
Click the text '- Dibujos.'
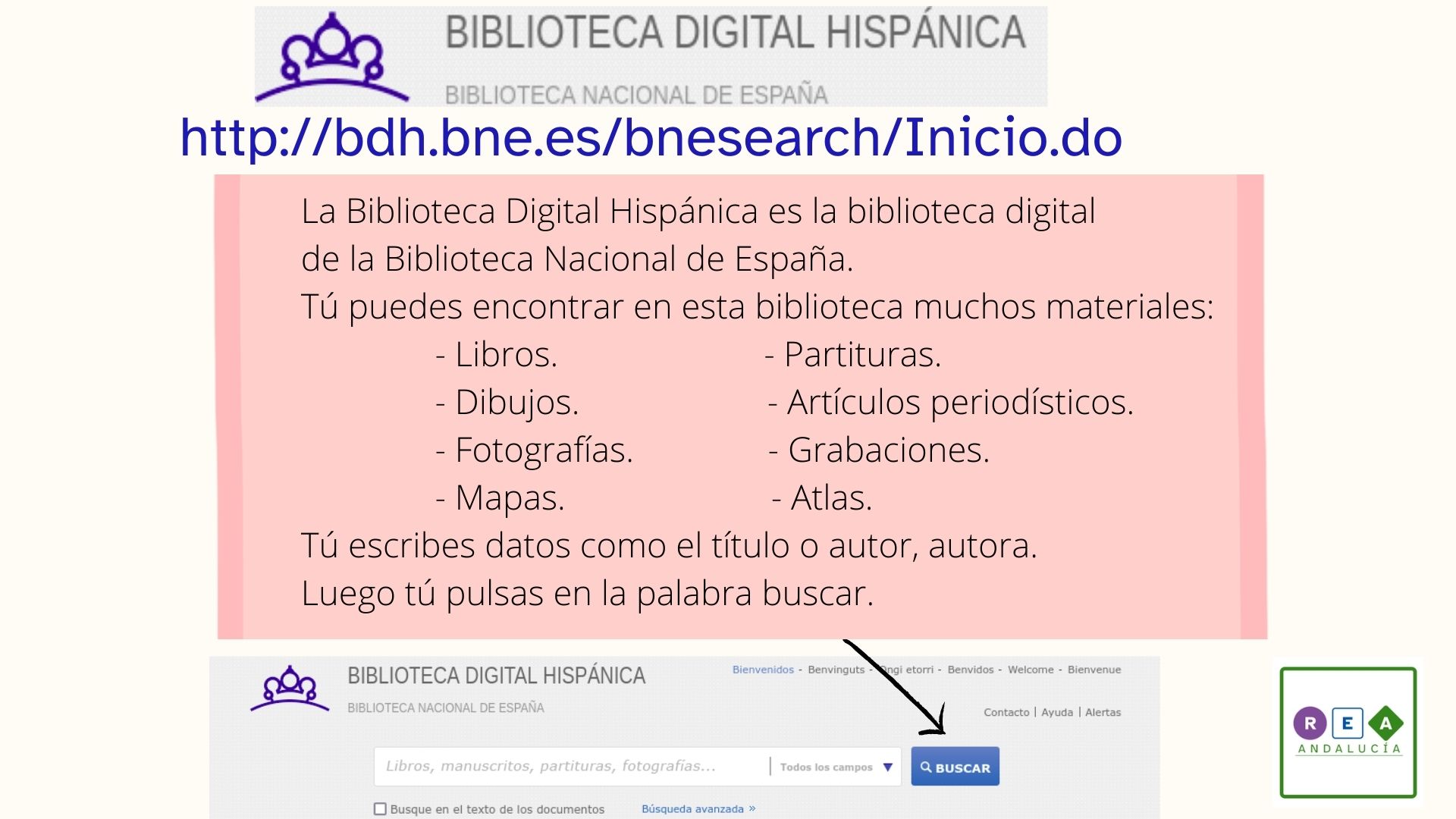pos(507,402)
